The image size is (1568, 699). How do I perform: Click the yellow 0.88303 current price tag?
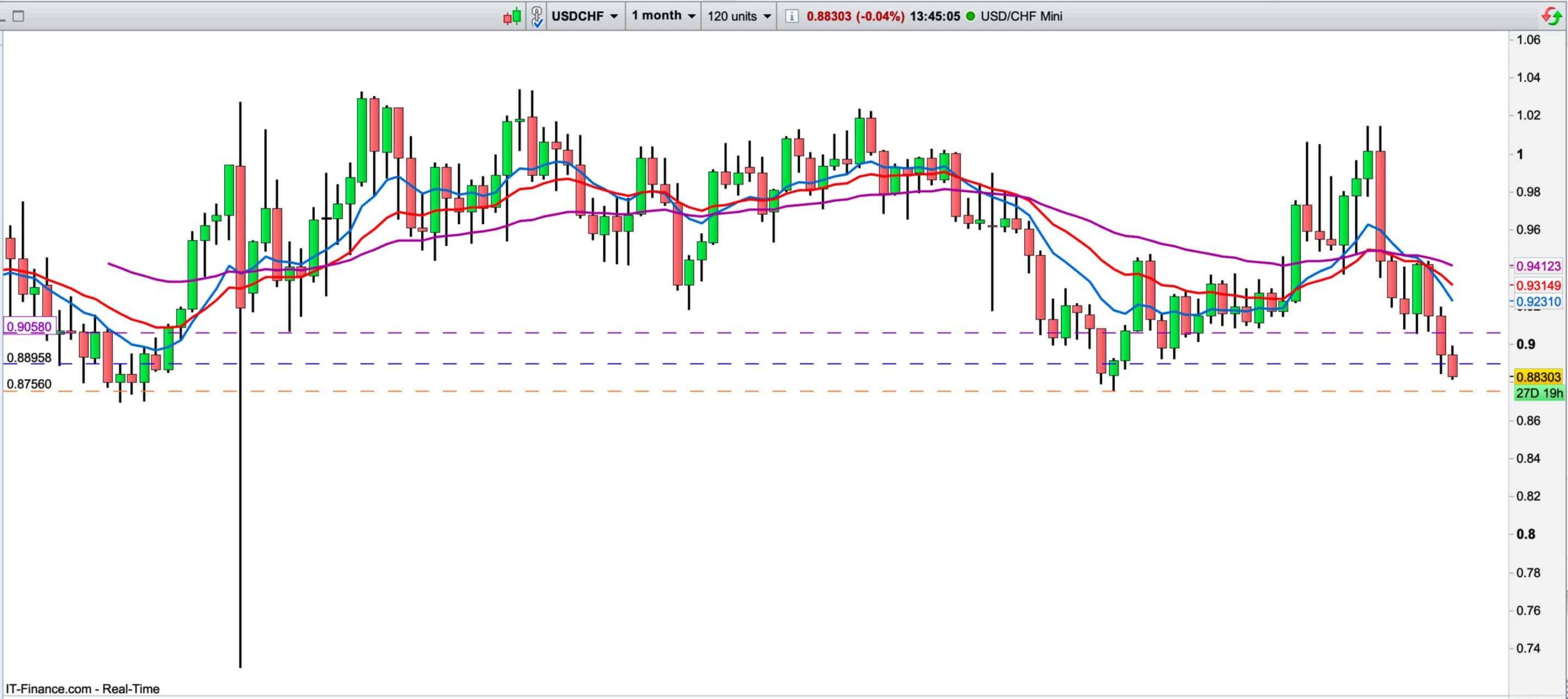1538,377
